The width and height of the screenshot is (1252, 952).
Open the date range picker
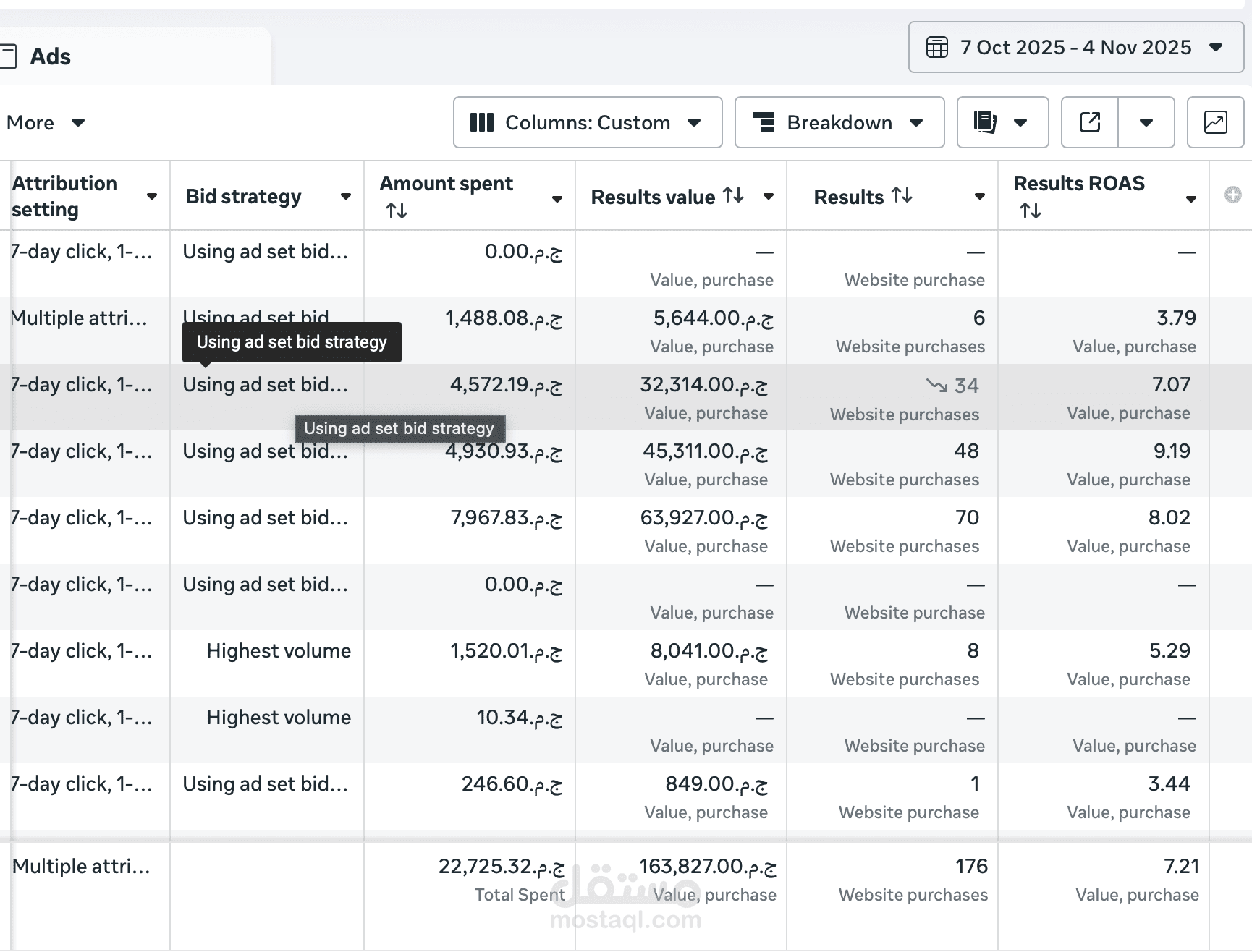pos(1075,48)
